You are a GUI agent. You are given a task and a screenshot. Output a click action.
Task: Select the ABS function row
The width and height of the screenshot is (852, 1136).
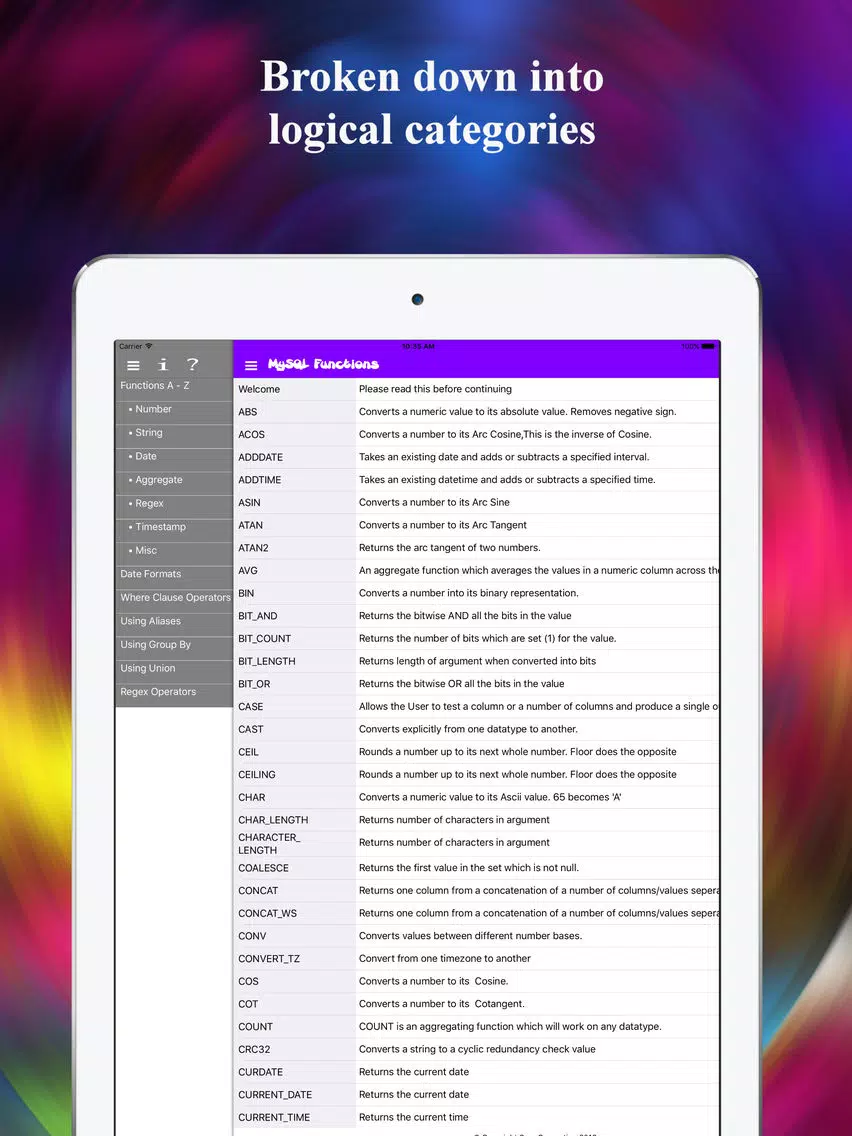coord(476,412)
